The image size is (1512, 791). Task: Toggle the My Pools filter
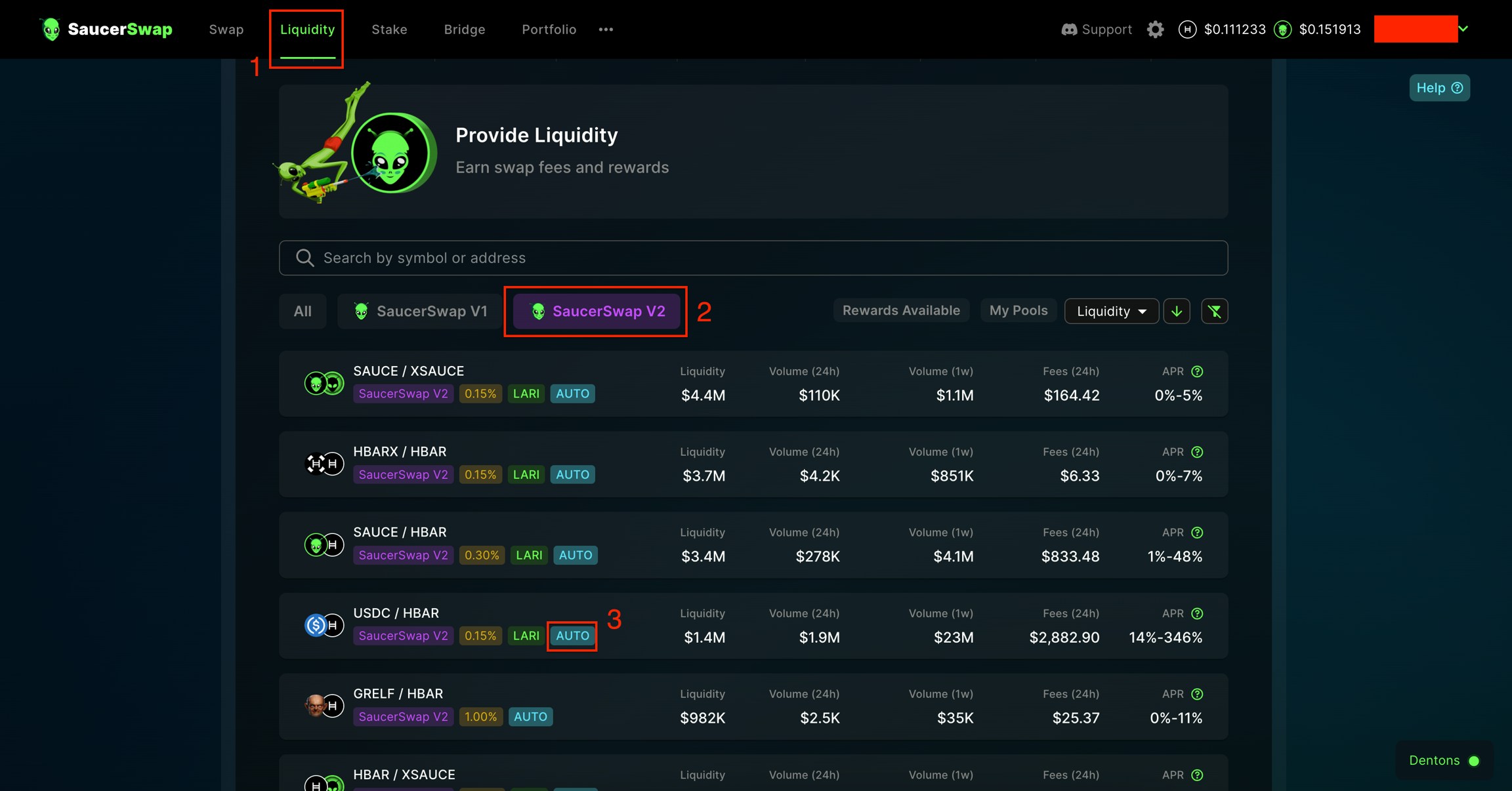1018,311
